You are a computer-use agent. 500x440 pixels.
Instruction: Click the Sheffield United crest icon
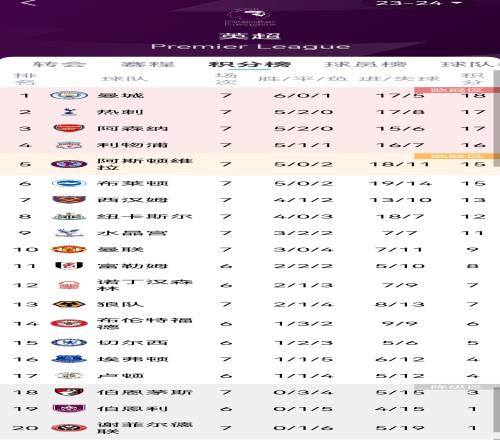[69, 428]
